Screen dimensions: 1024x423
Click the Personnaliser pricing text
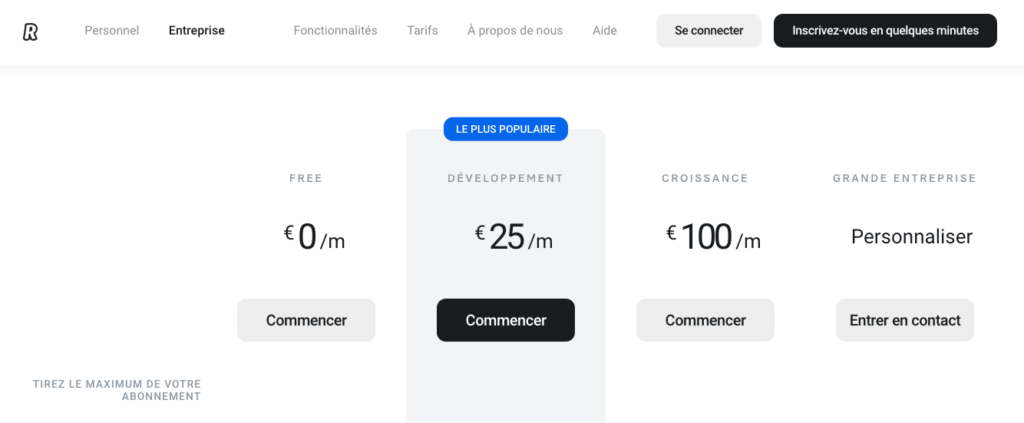[x=911, y=237]
